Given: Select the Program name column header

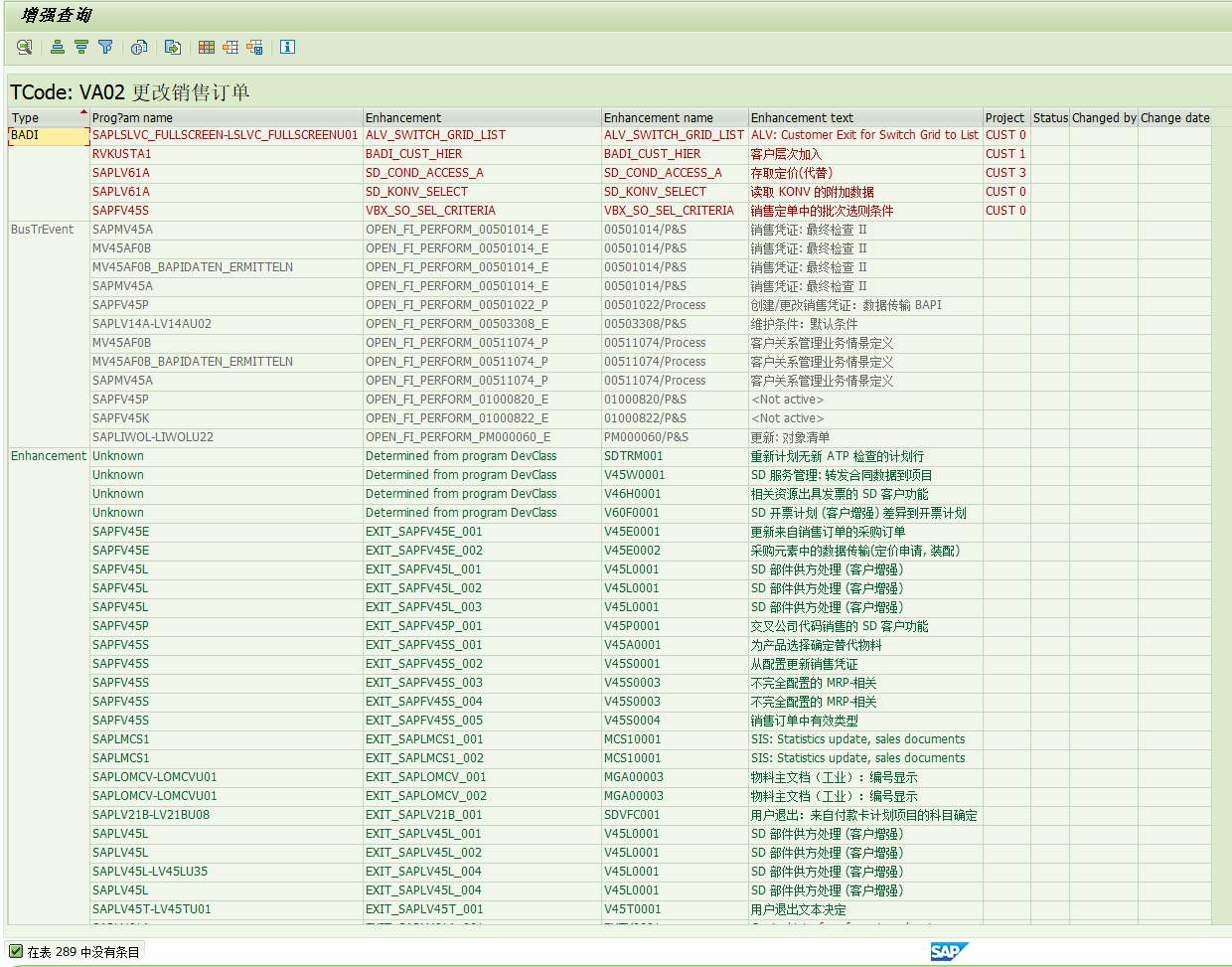Looking at the screenshot, I should (x=226, y=117).
